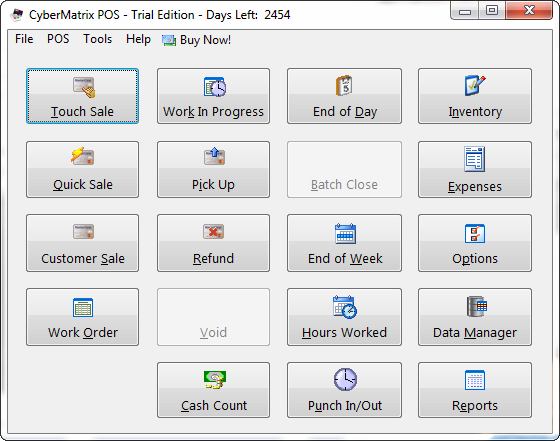The height and width of the screenshot is (441, 560).
Task: Click the Work In Progress clock icon
Action: 215,87
